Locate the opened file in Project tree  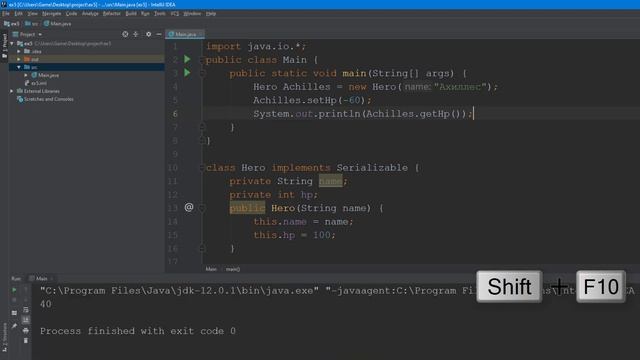125,34
